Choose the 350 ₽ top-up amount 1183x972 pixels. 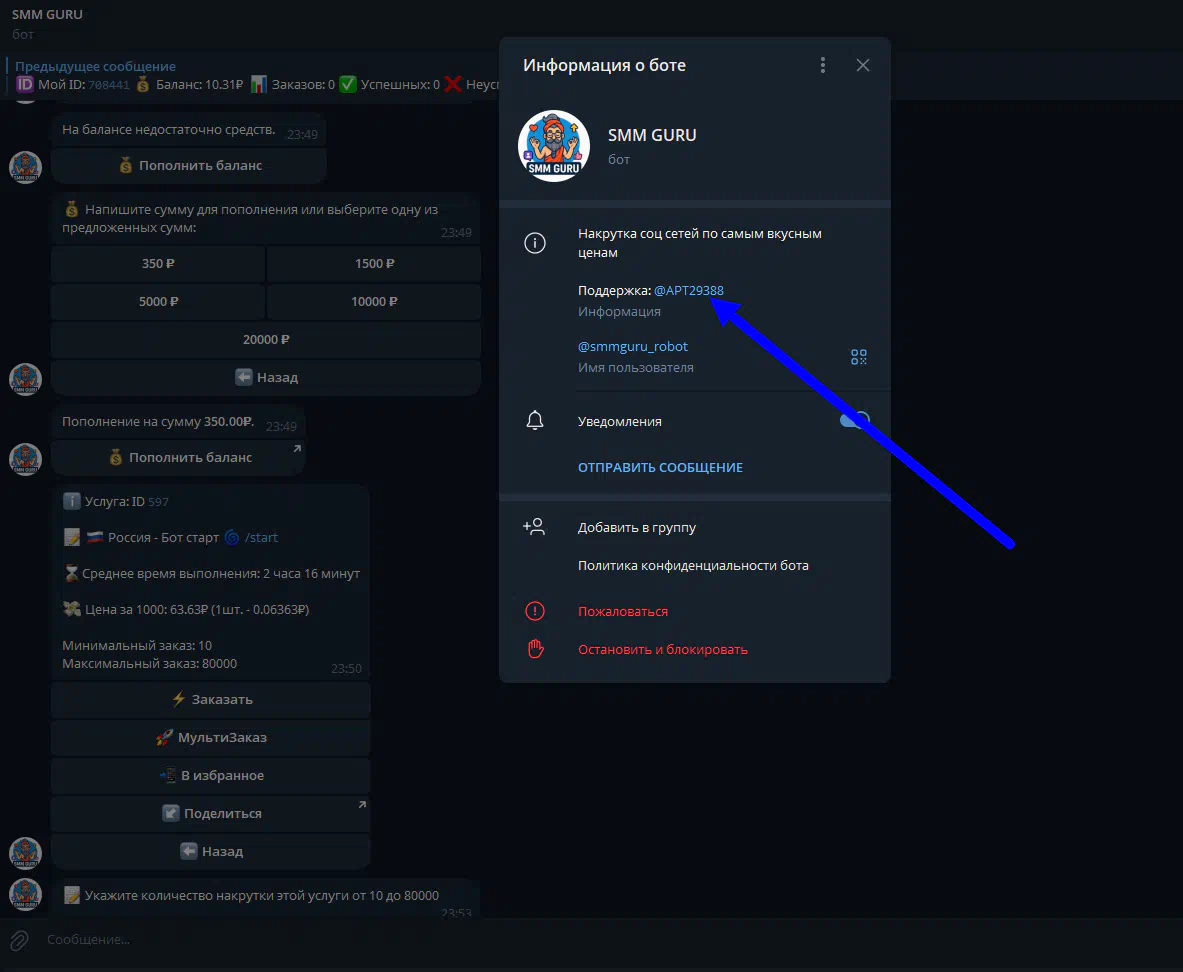[x=158, y=263]
